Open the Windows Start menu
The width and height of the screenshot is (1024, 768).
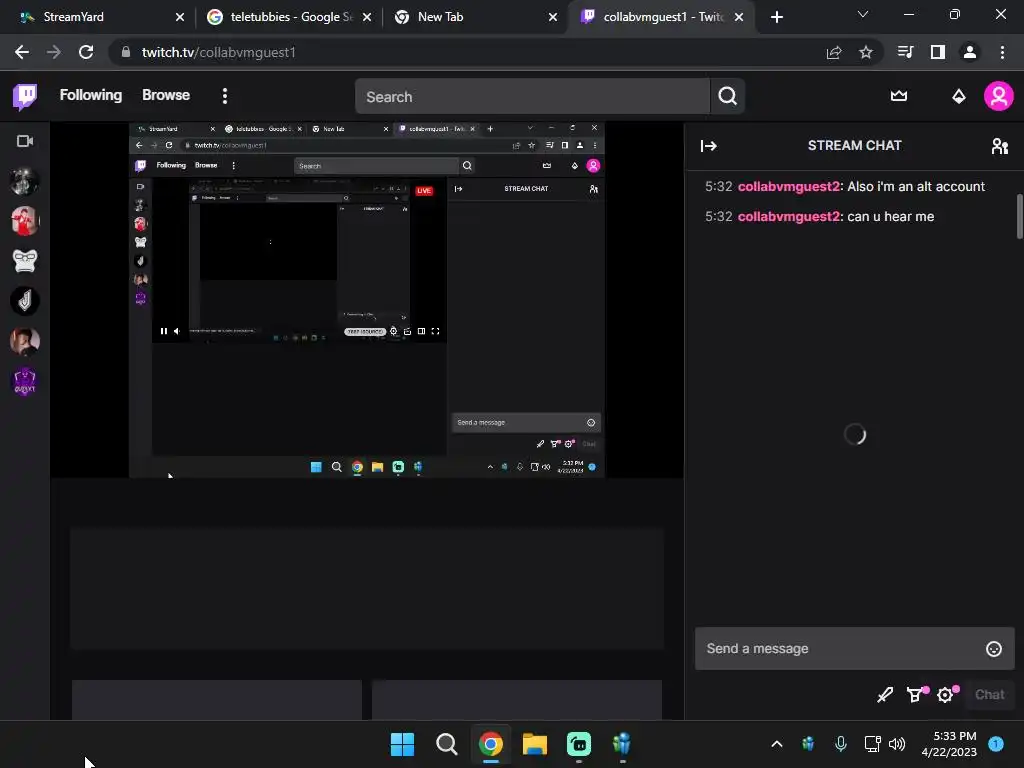[x=402, y=744]
